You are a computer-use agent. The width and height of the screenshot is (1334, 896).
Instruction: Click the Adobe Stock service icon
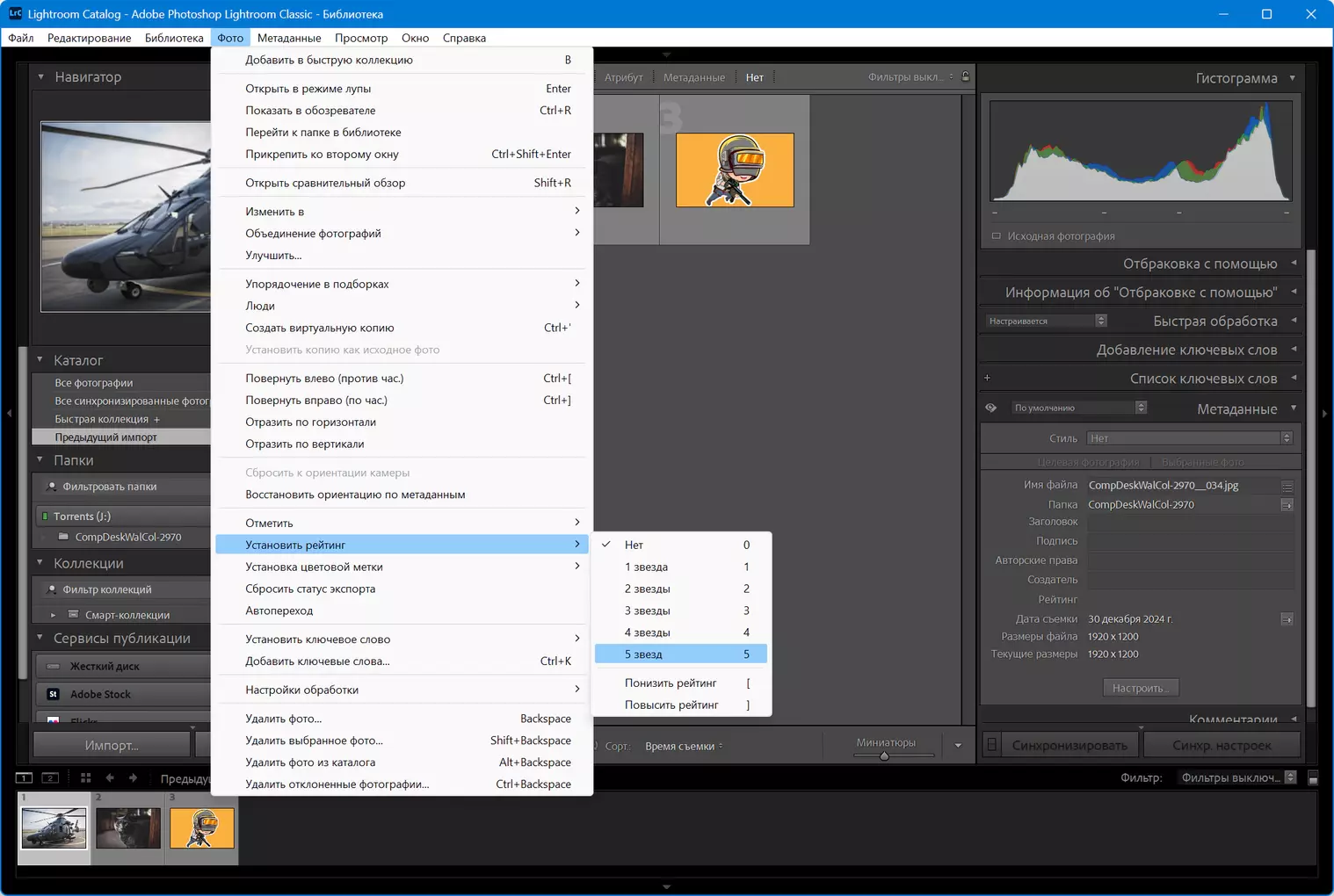(53, 694)
